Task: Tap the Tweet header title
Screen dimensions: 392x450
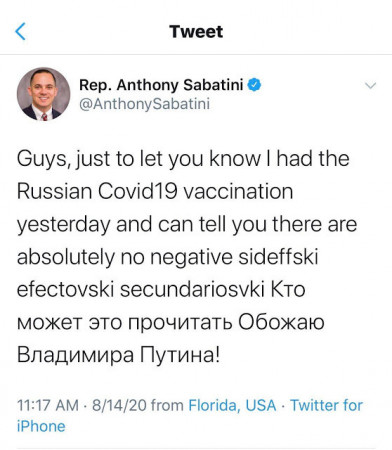Action: pos(196,32)
